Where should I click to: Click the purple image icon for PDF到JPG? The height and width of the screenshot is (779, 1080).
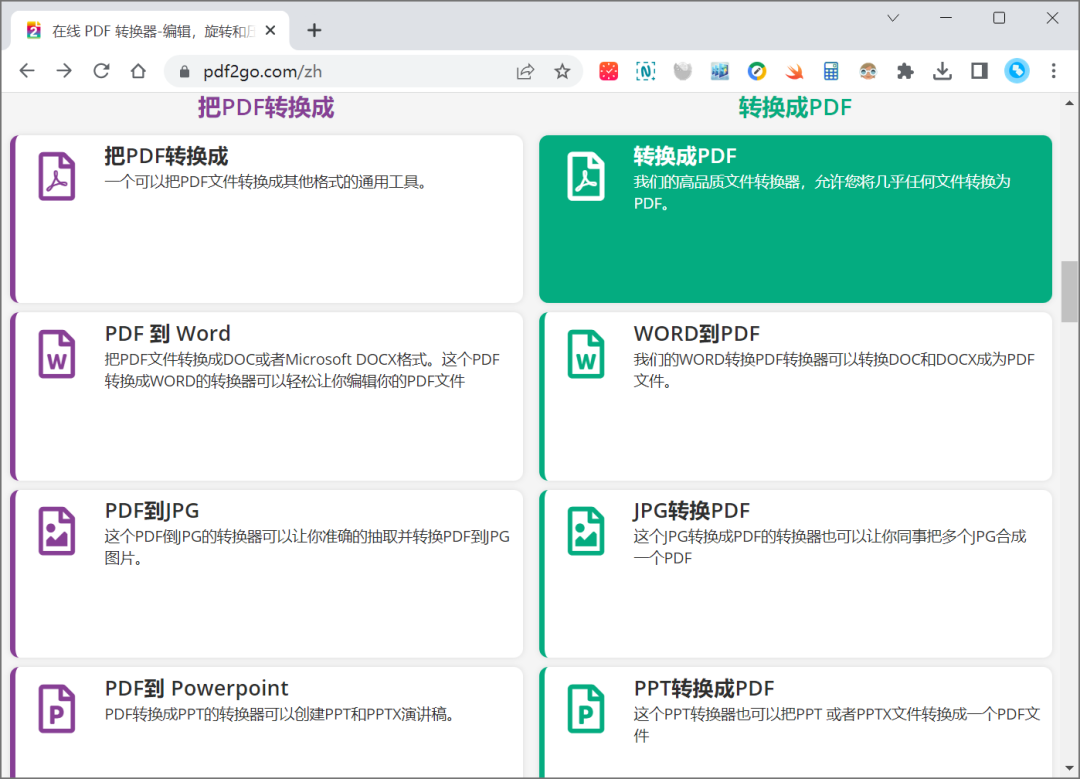point(56,531)
